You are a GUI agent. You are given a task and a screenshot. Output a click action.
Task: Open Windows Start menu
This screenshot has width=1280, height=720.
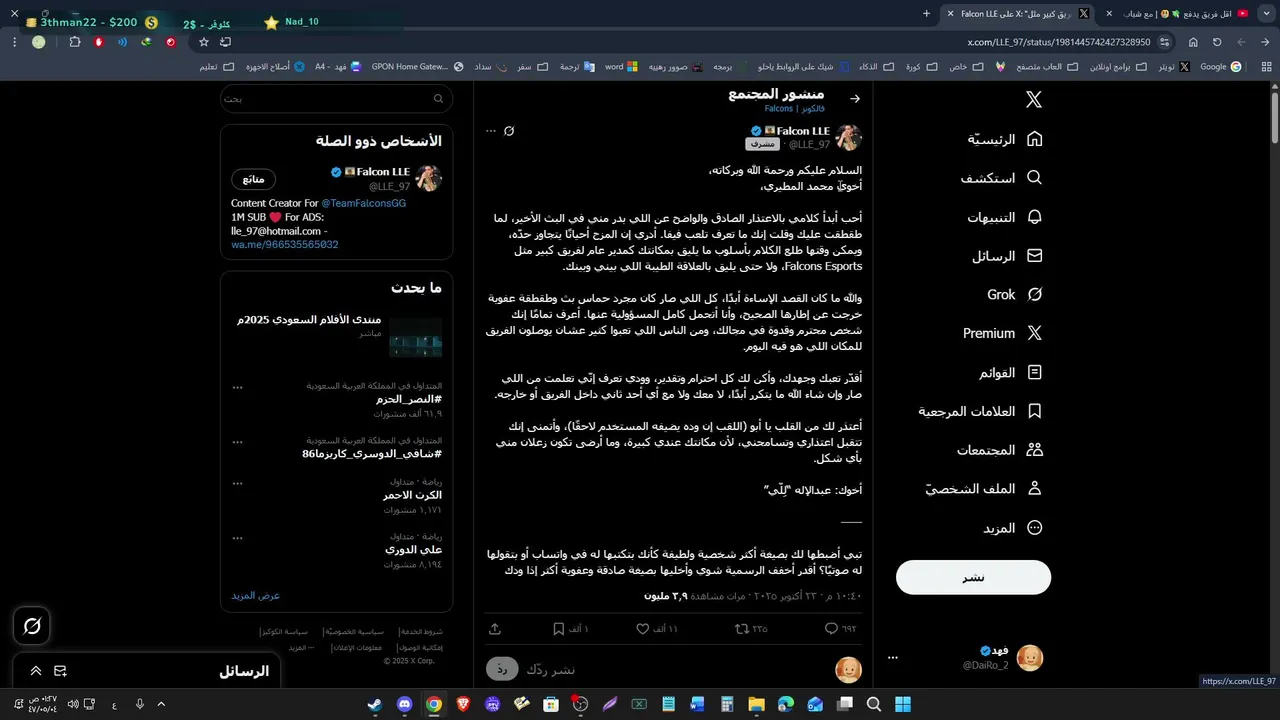[904, 704]
